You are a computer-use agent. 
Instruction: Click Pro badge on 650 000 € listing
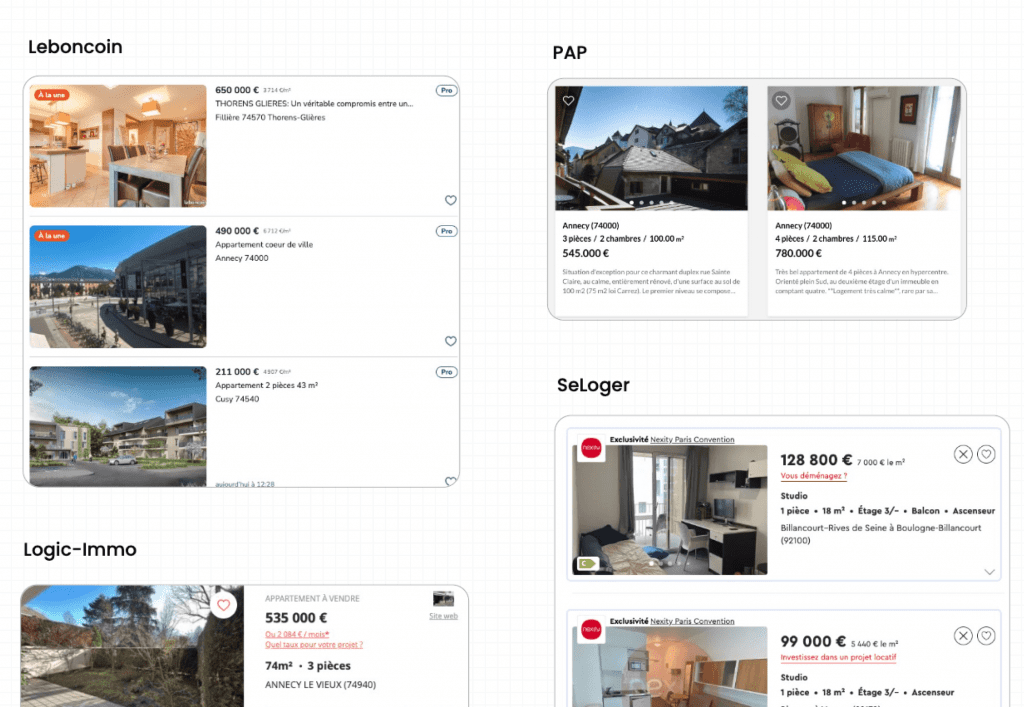446,90
